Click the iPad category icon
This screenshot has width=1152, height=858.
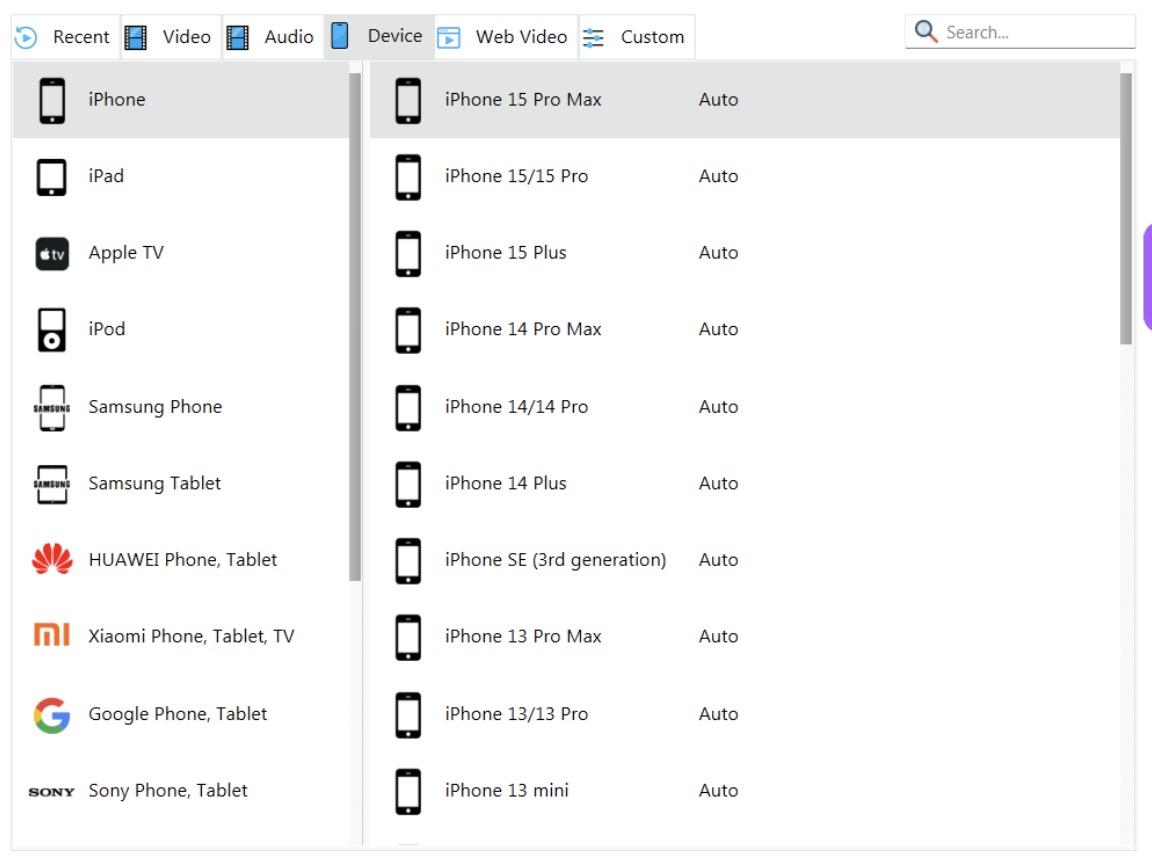pyautogui.click(x=51, y=177)
